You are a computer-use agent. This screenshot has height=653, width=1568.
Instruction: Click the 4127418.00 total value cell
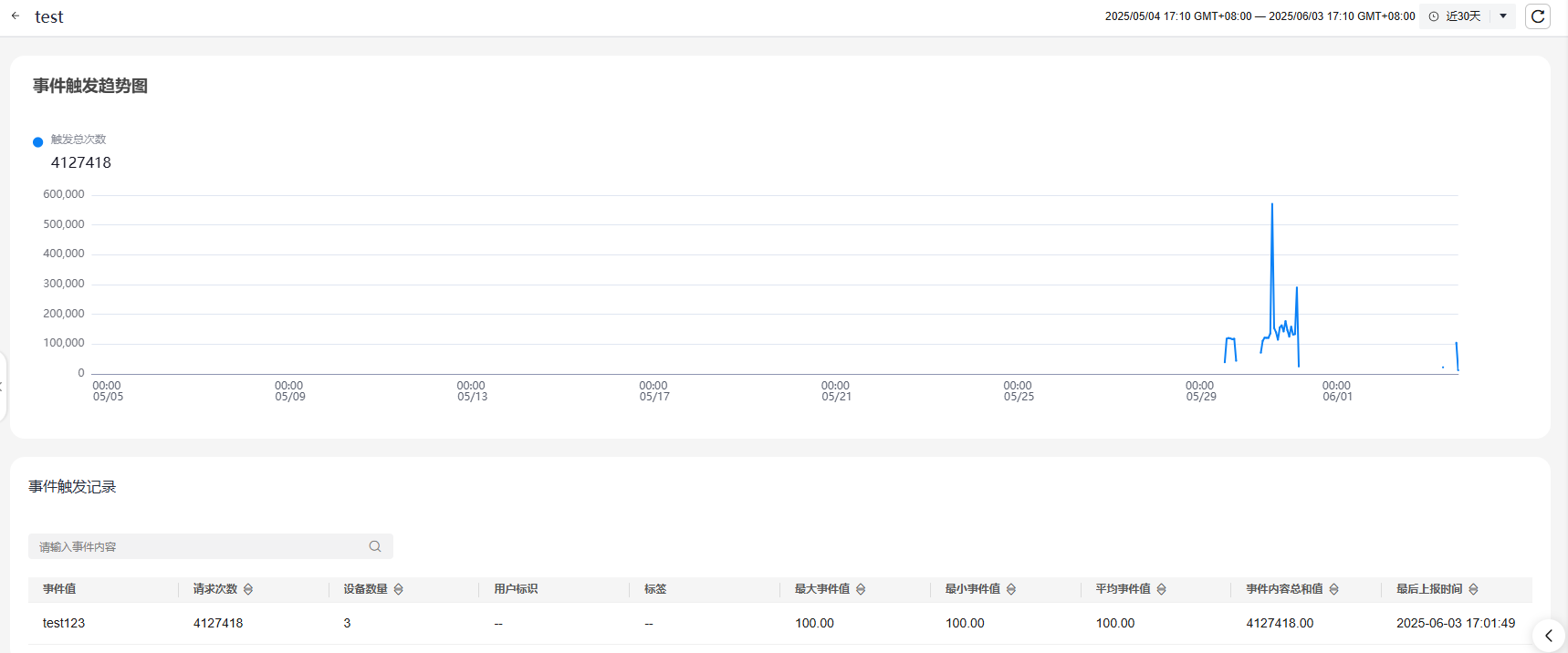click(1280, 623)
